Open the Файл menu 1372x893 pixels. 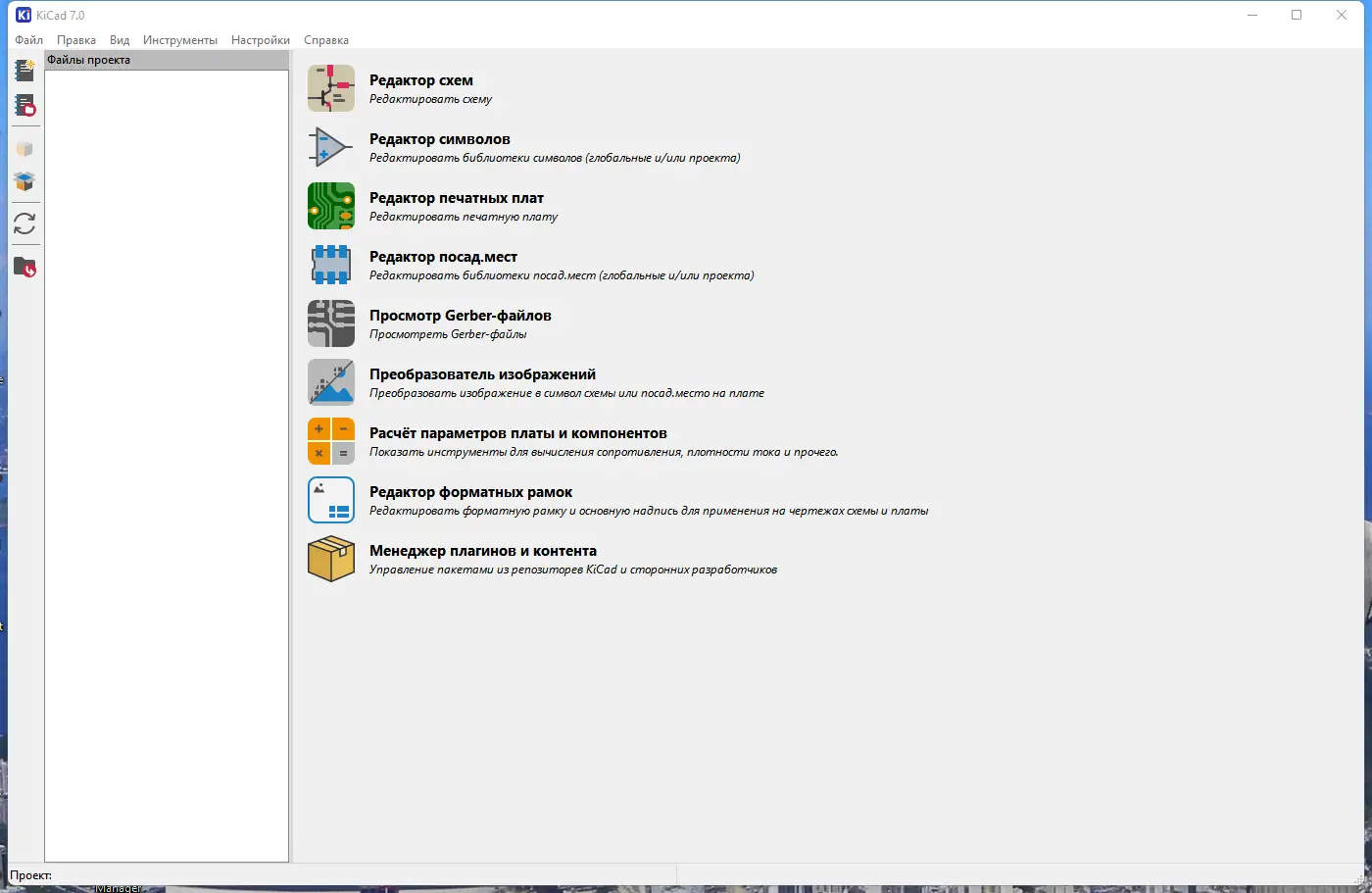(x=29, y=40)
